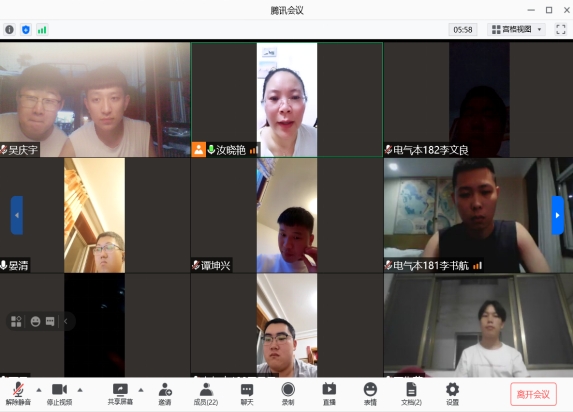Image resolution: width=573 pixels, height=412 pixels.
Task: Open the documents 文档(2) item
Action: click(x=411, y=394)
